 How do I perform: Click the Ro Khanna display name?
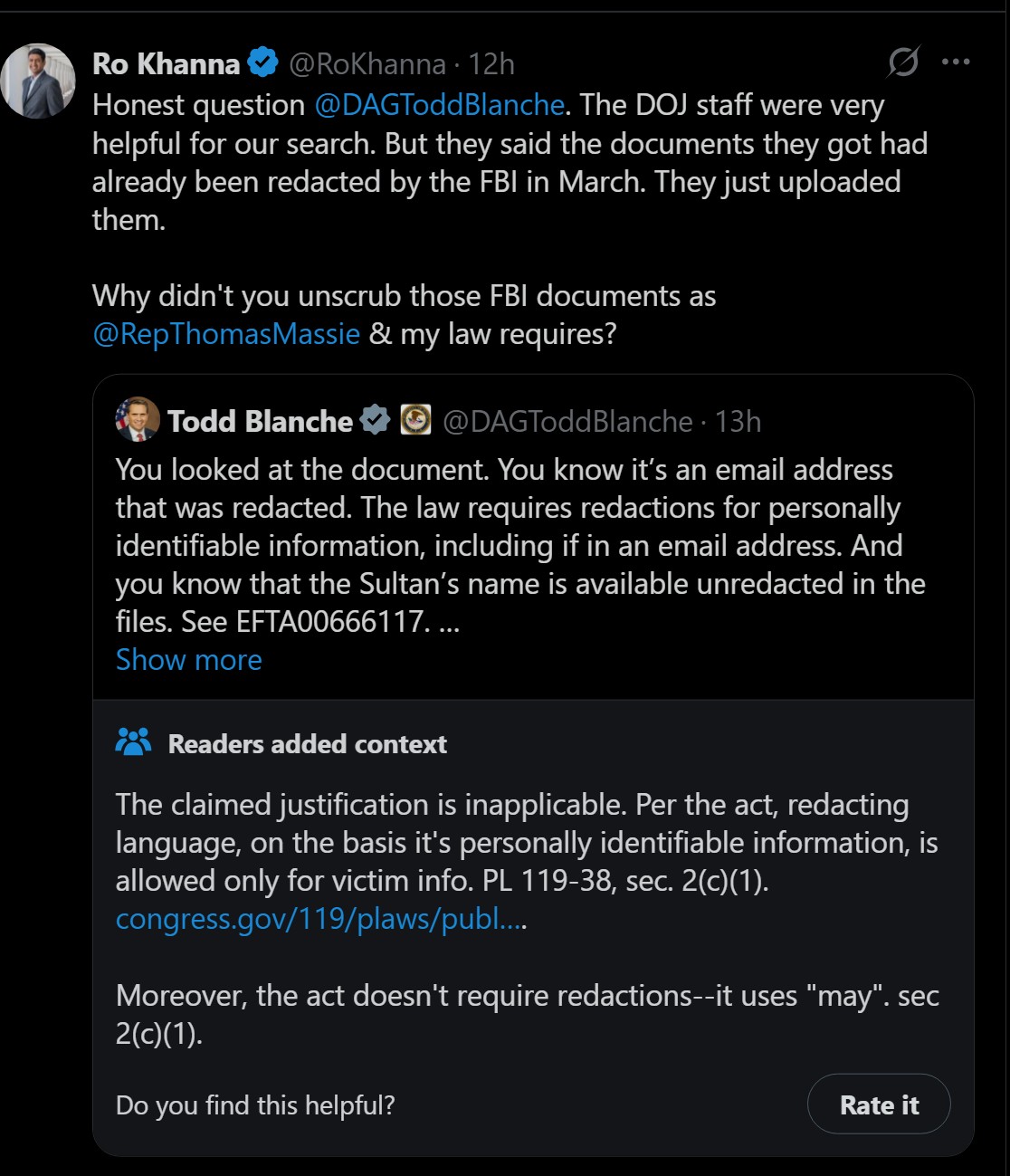[x=166, y=64]
